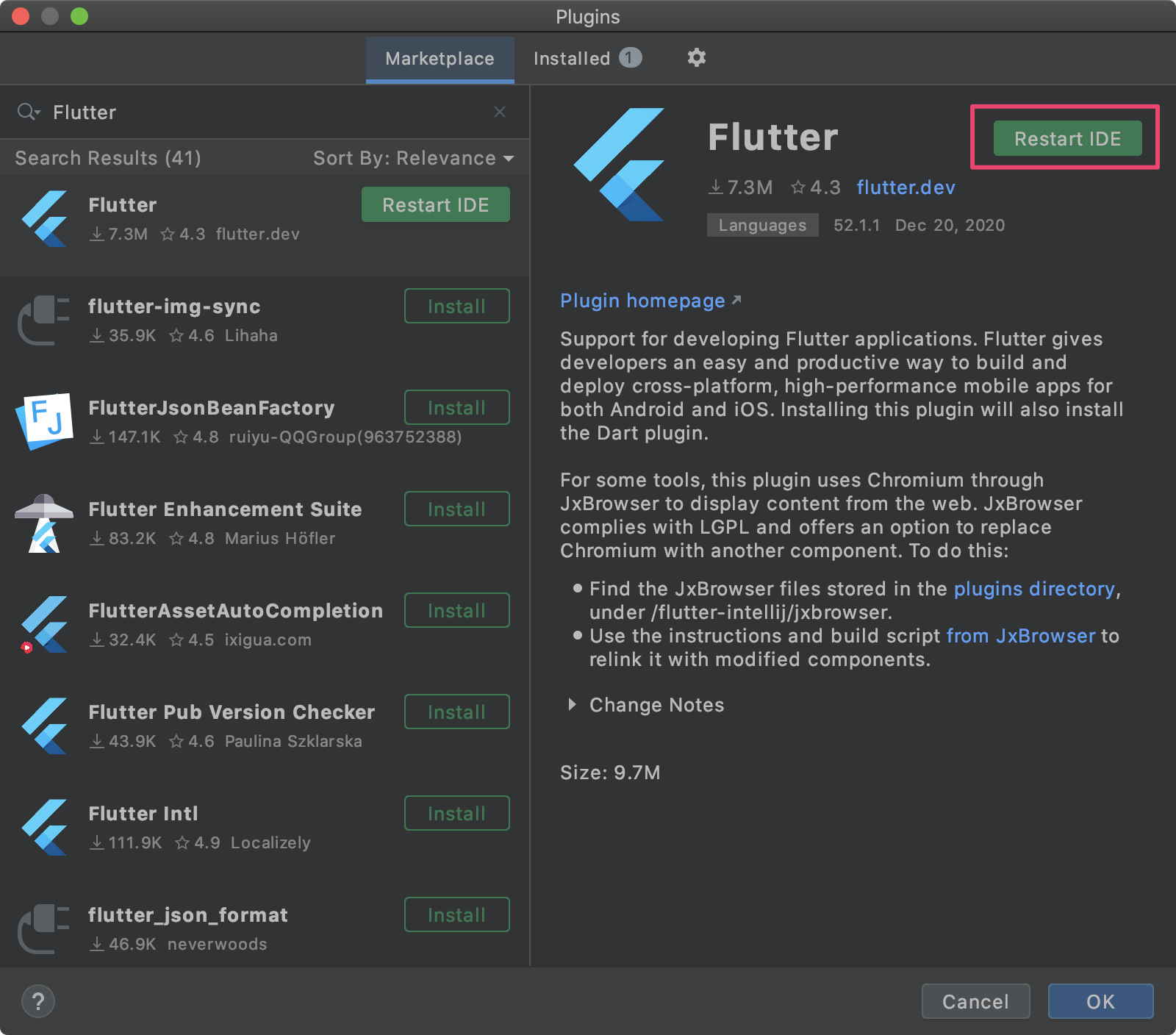Click Flutter Enhancement Suite icon
The width and height of the screenshot is (1176, 1035).
tap(44, 523)
